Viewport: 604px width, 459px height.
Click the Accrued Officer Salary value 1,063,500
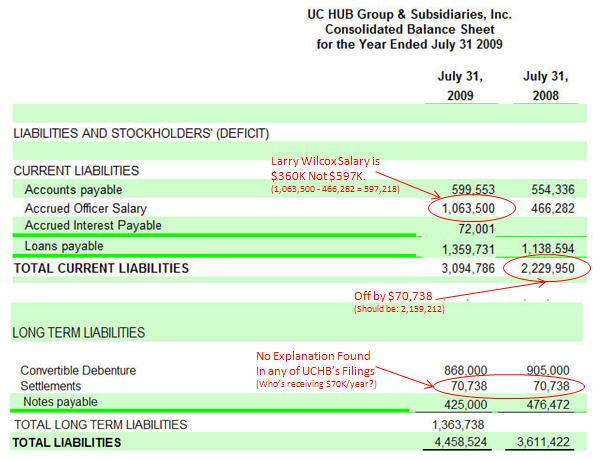[468, 208]
